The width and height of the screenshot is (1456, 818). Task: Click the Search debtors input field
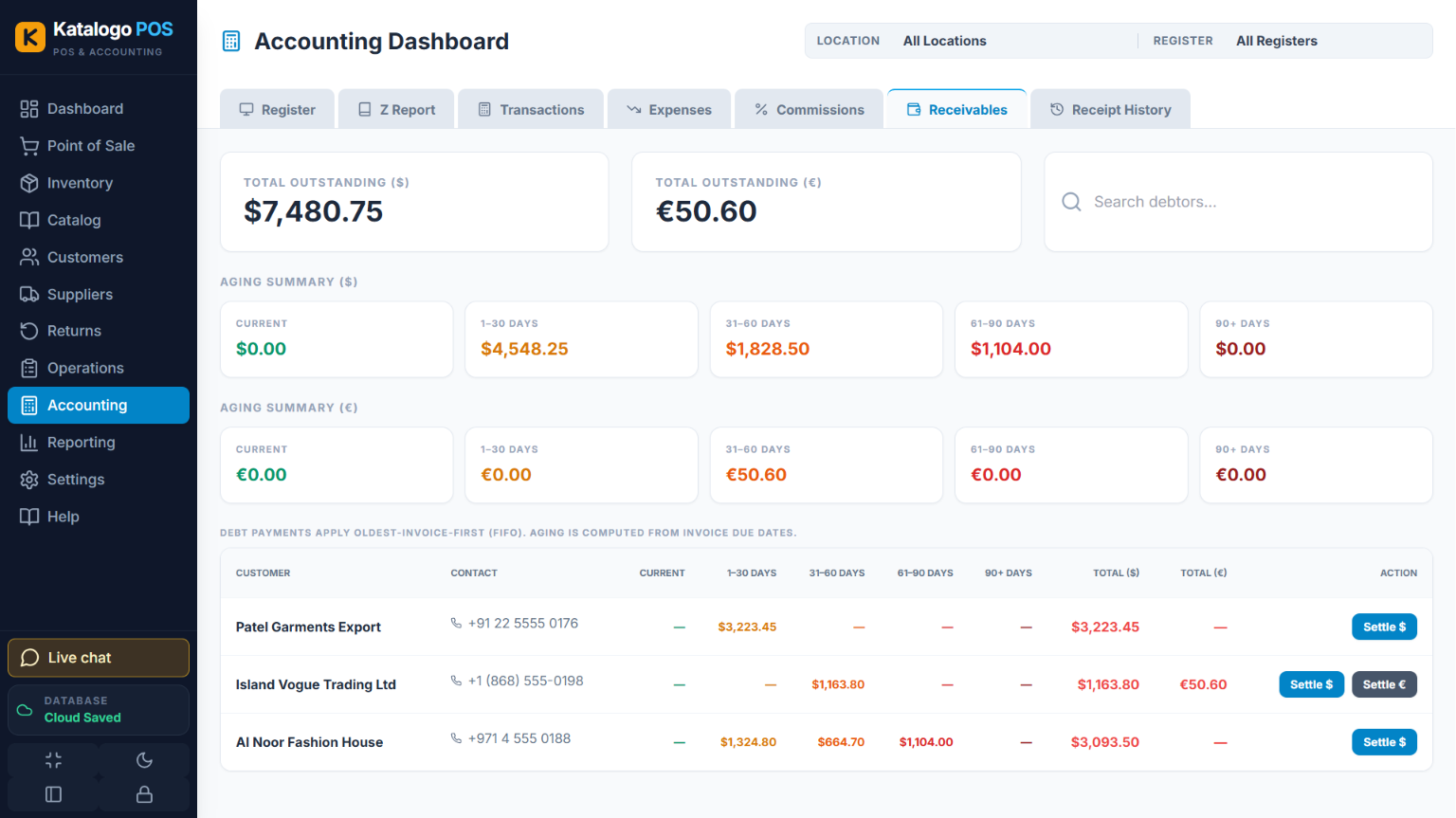click(1238, 202)
